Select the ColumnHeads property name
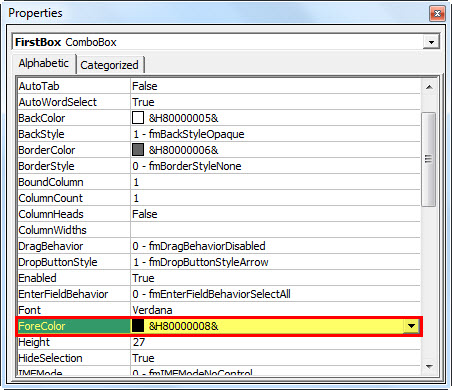This screenshot has height=390, width=452. click(51, 214)
